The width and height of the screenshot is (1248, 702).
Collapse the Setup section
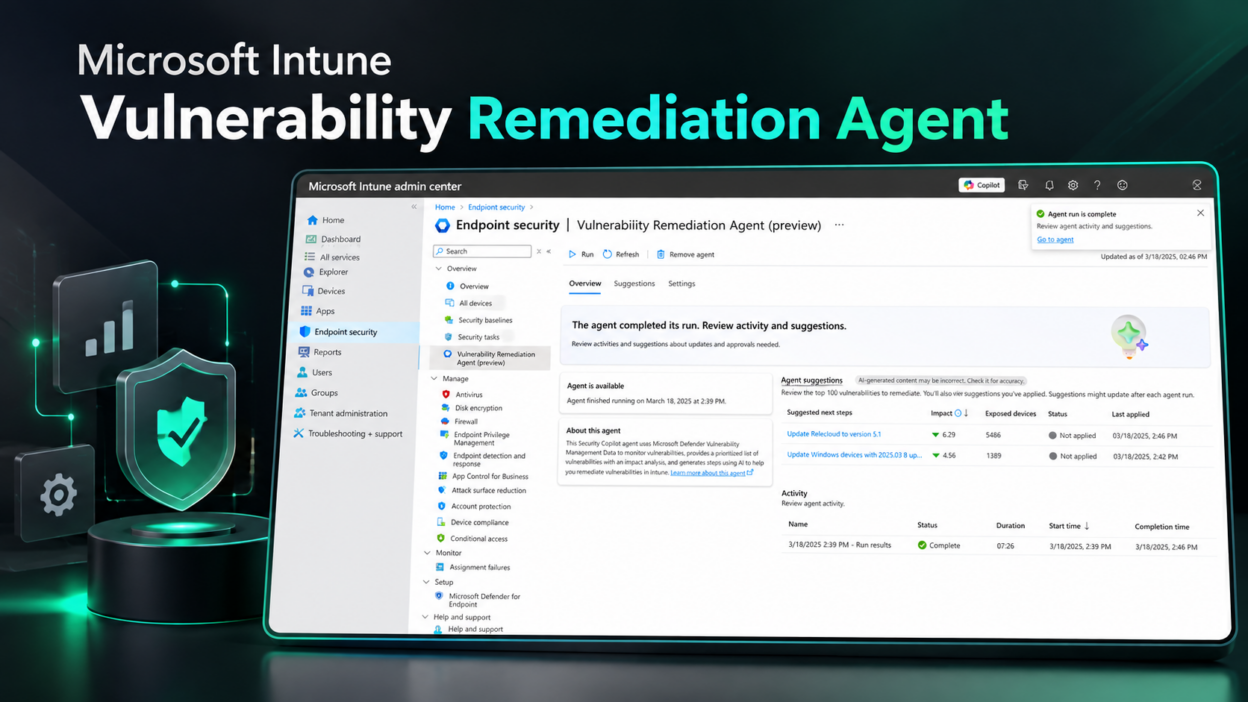(x=426, y=582)
